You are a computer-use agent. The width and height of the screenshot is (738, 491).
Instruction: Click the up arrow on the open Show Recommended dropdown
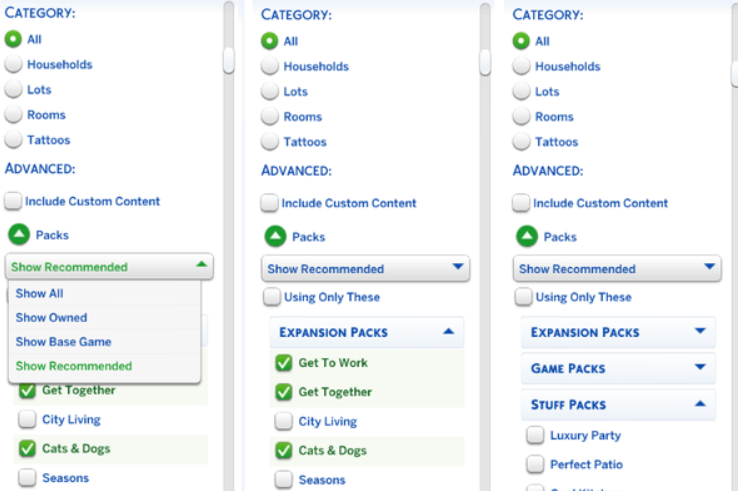click(x=201, y=266)
